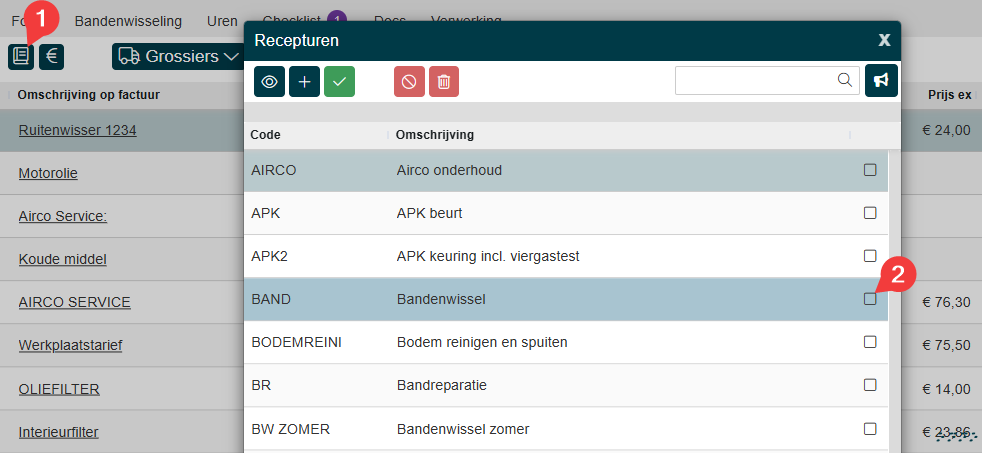
Task: Click the red block/cancel icon
Action: coord(409,82)
